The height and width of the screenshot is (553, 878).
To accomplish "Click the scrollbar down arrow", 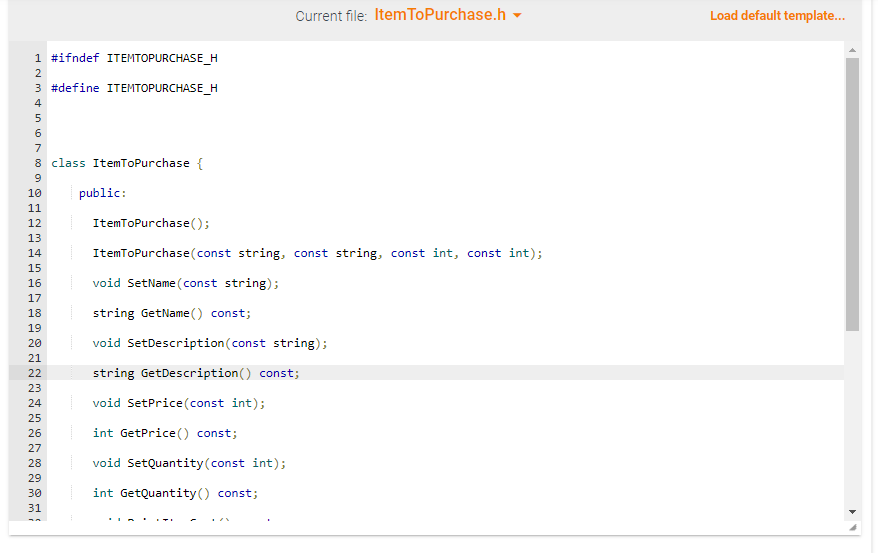I will [x=852, y=512].
